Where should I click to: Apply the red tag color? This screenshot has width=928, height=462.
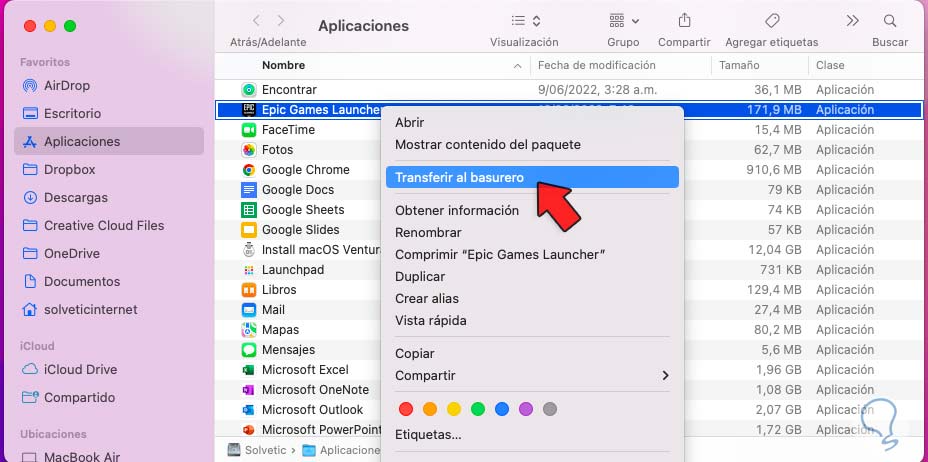click(x=405, y=409)
